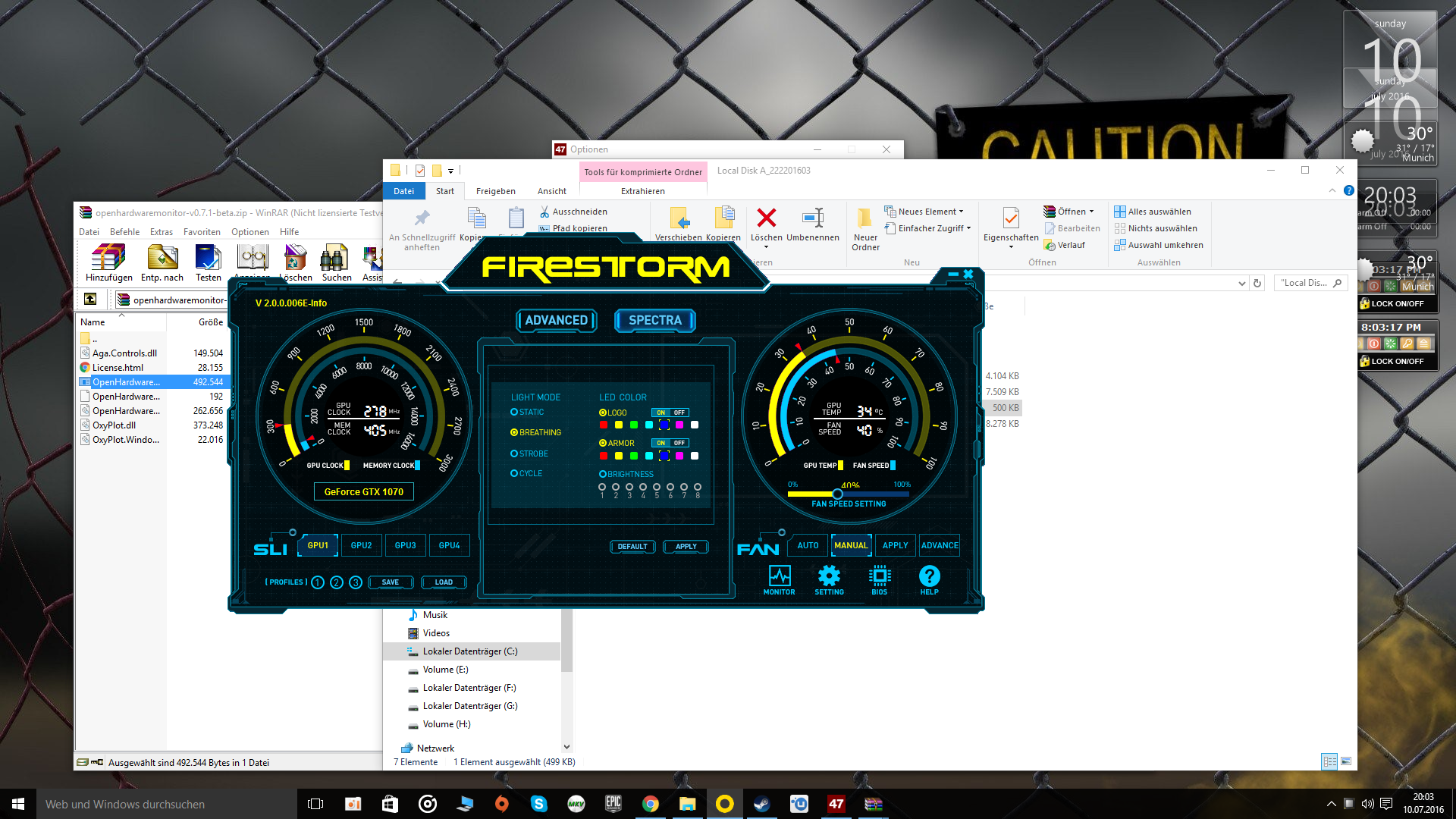This screenshot has height=819, width=1456.
Task: Open FireStorm Help question mark icon
Action: coord(929,577)
